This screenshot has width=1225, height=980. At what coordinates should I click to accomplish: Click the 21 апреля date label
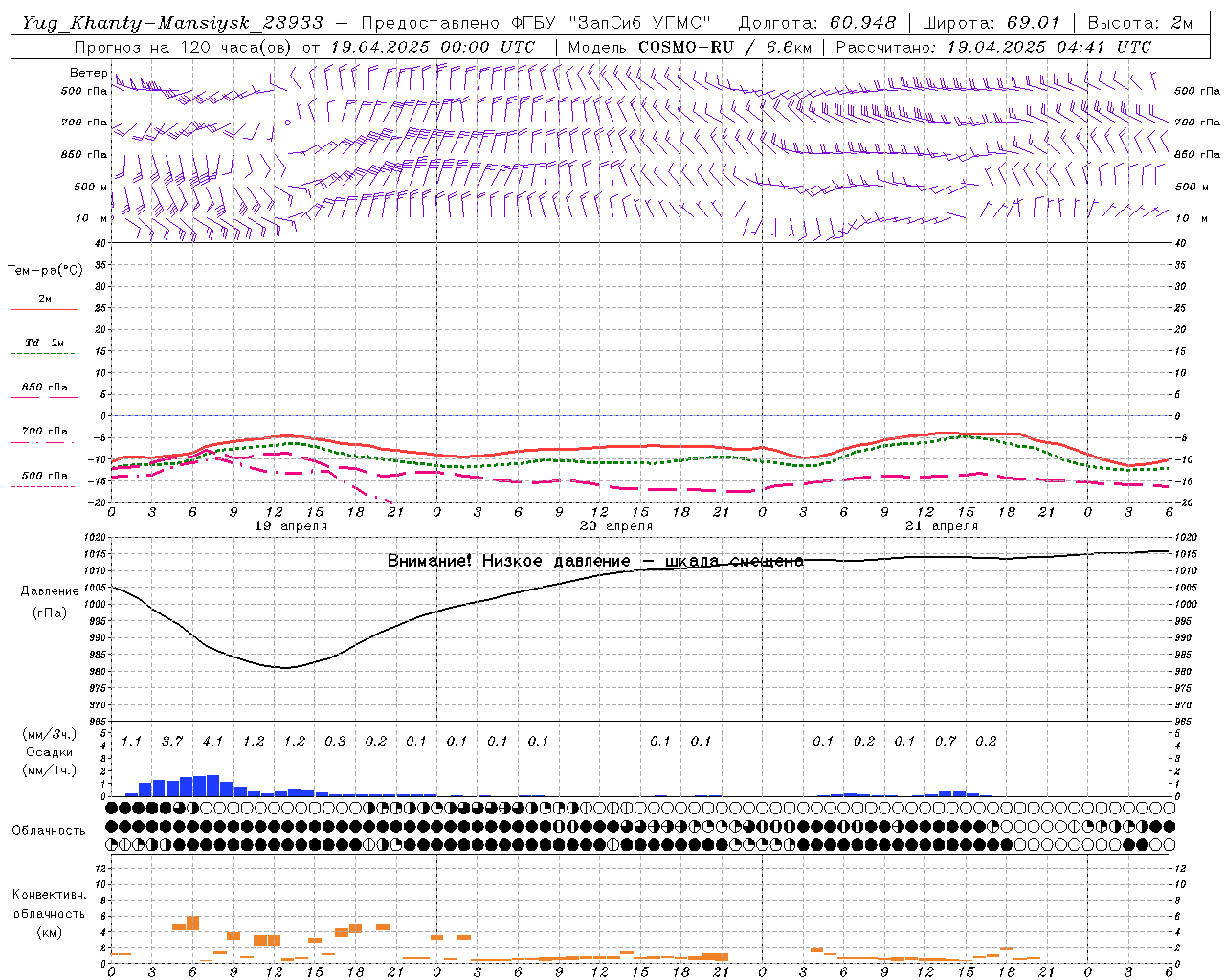coord(942,526)
